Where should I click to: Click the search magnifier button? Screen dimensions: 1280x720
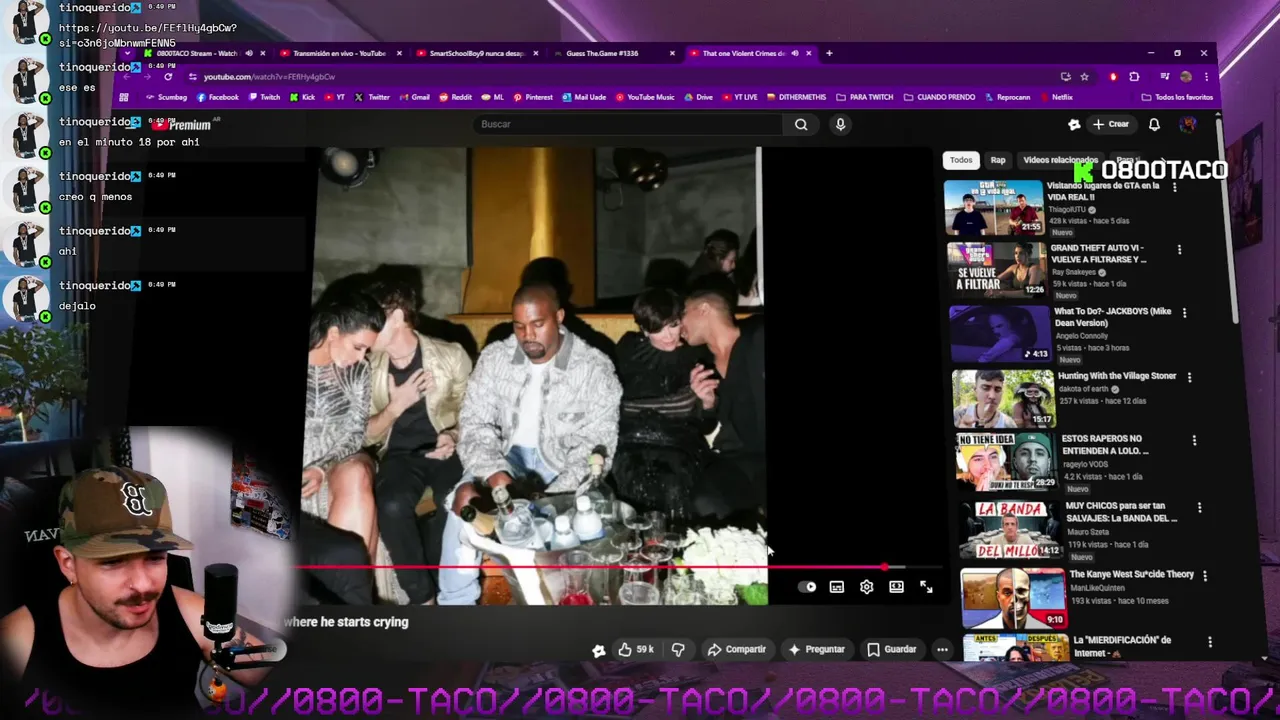[801, 124]
